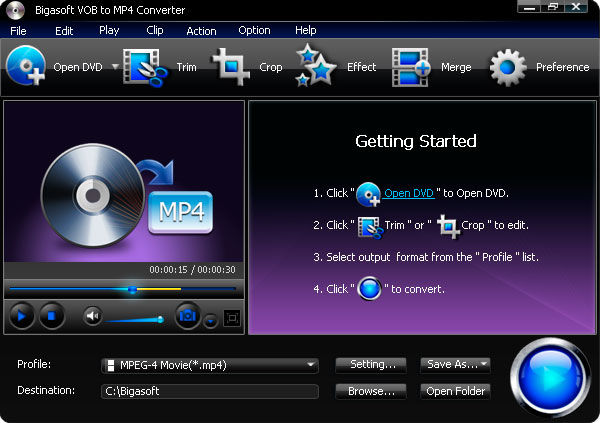This screenshot has height=423, width=600.
Task: Select the Crop tool icon in toolbar
Action: (x=231, y=67)
